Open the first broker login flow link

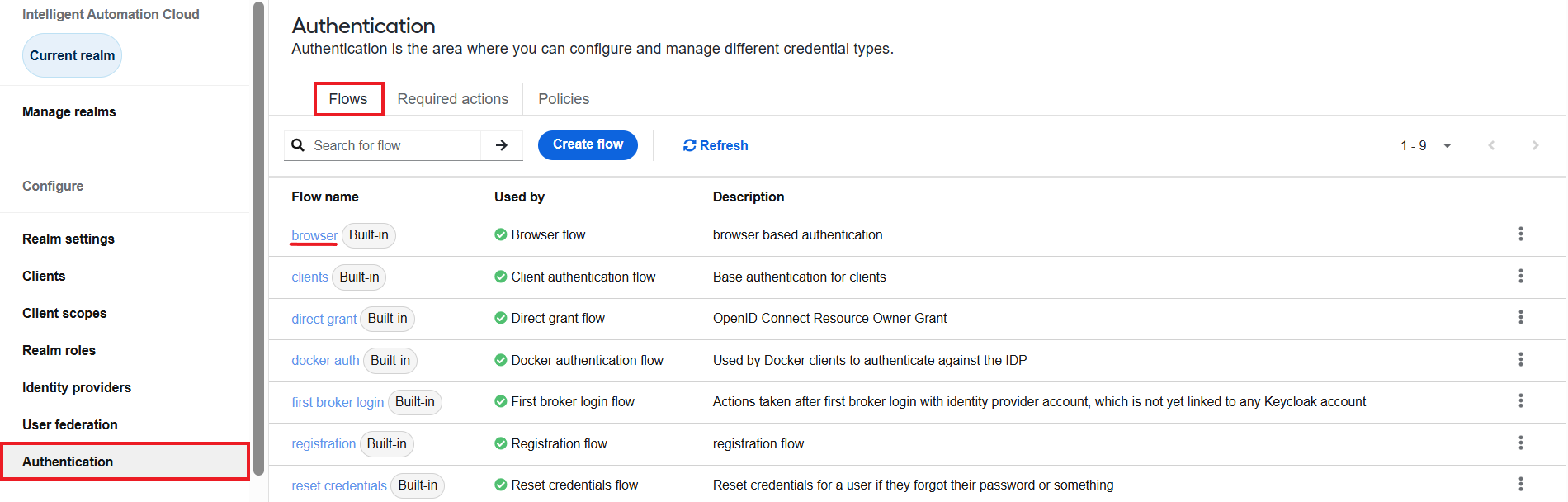coord(338,402)
